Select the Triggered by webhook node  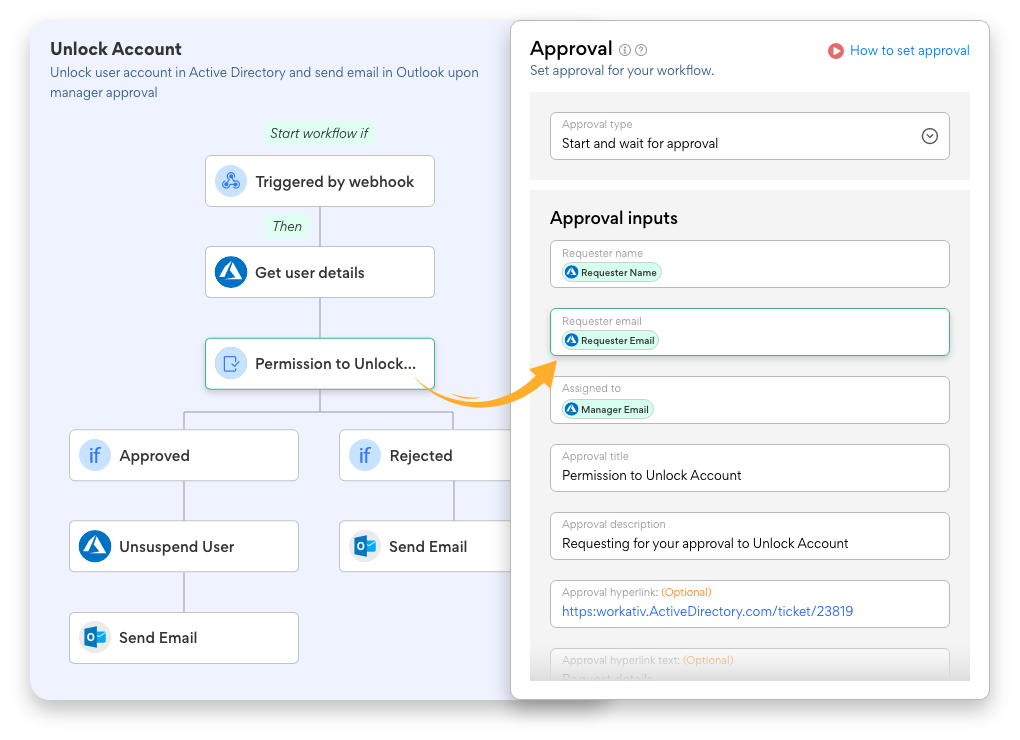(x=320, y=181)
